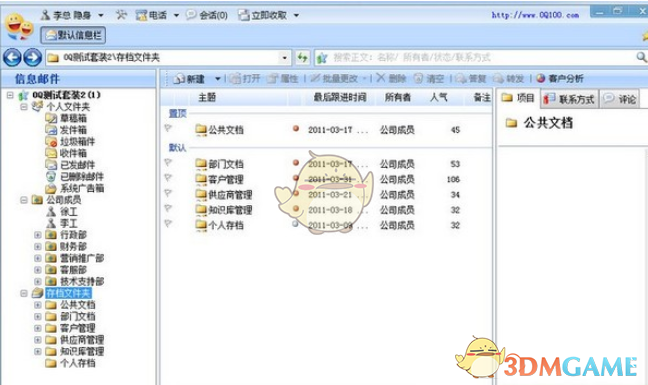
Task: Sort by 最后跟进时间 column header
Action: [340, 97]
